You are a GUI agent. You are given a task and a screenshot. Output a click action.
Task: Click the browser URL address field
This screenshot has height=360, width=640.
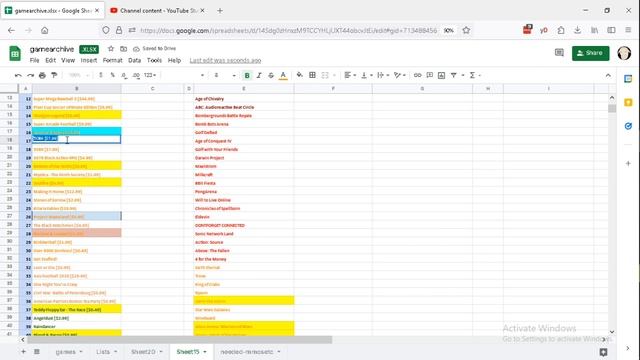pos(288,30)
